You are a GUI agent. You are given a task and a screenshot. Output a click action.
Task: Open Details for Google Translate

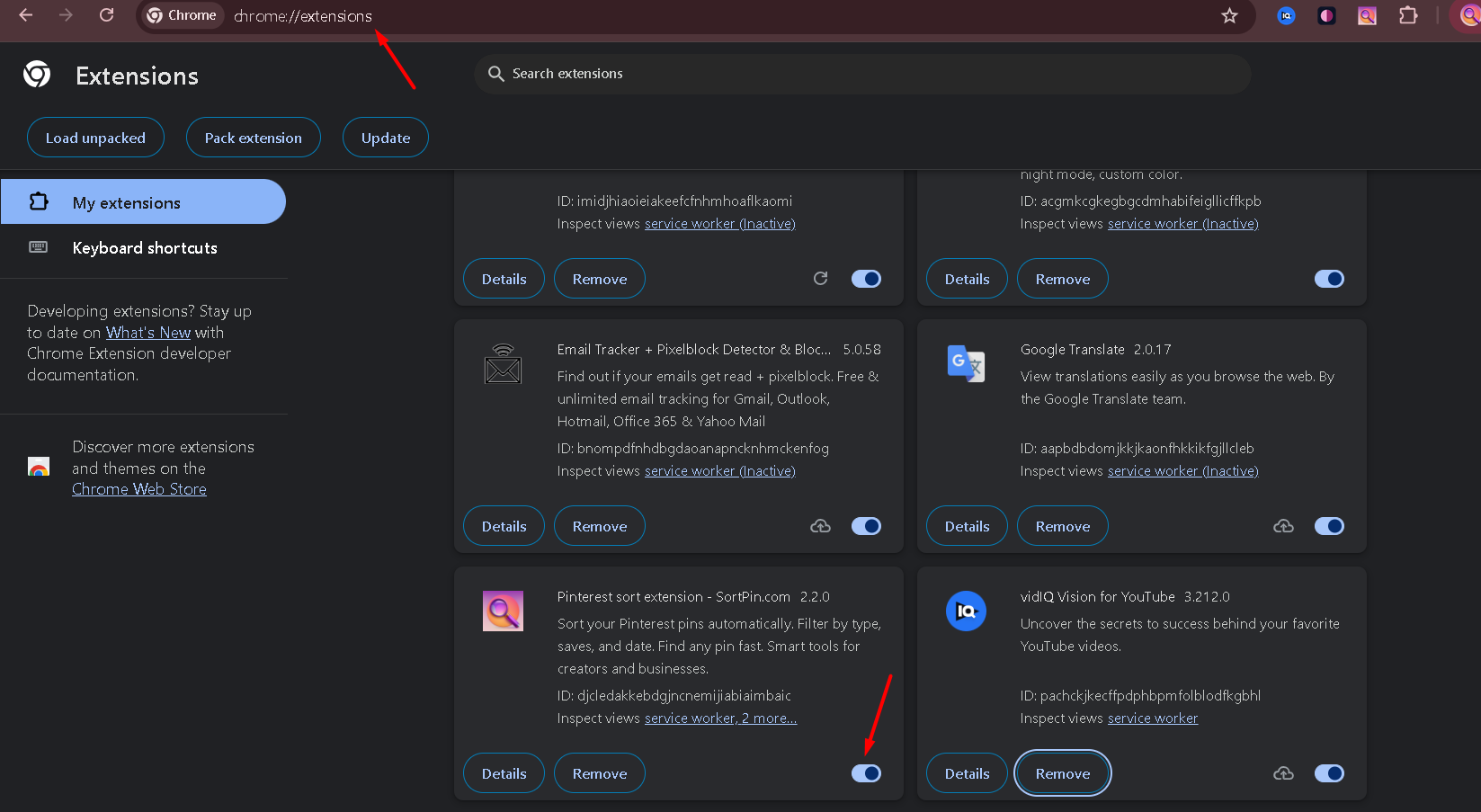click(x=967, y=526)
